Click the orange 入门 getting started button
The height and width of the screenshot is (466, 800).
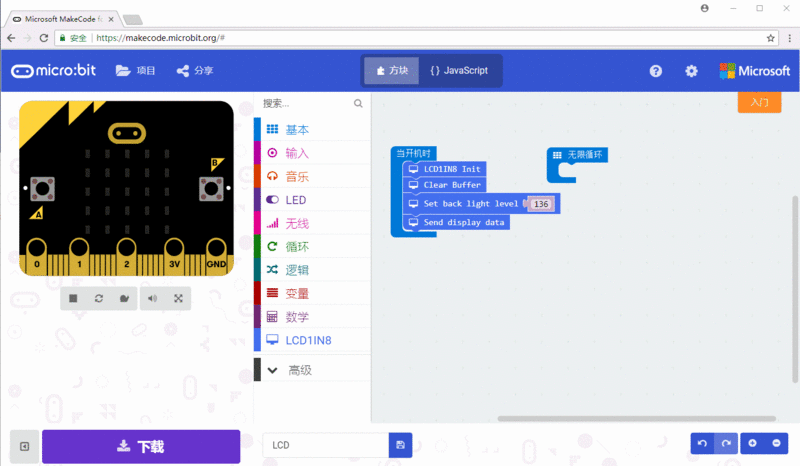click(759, 102)
